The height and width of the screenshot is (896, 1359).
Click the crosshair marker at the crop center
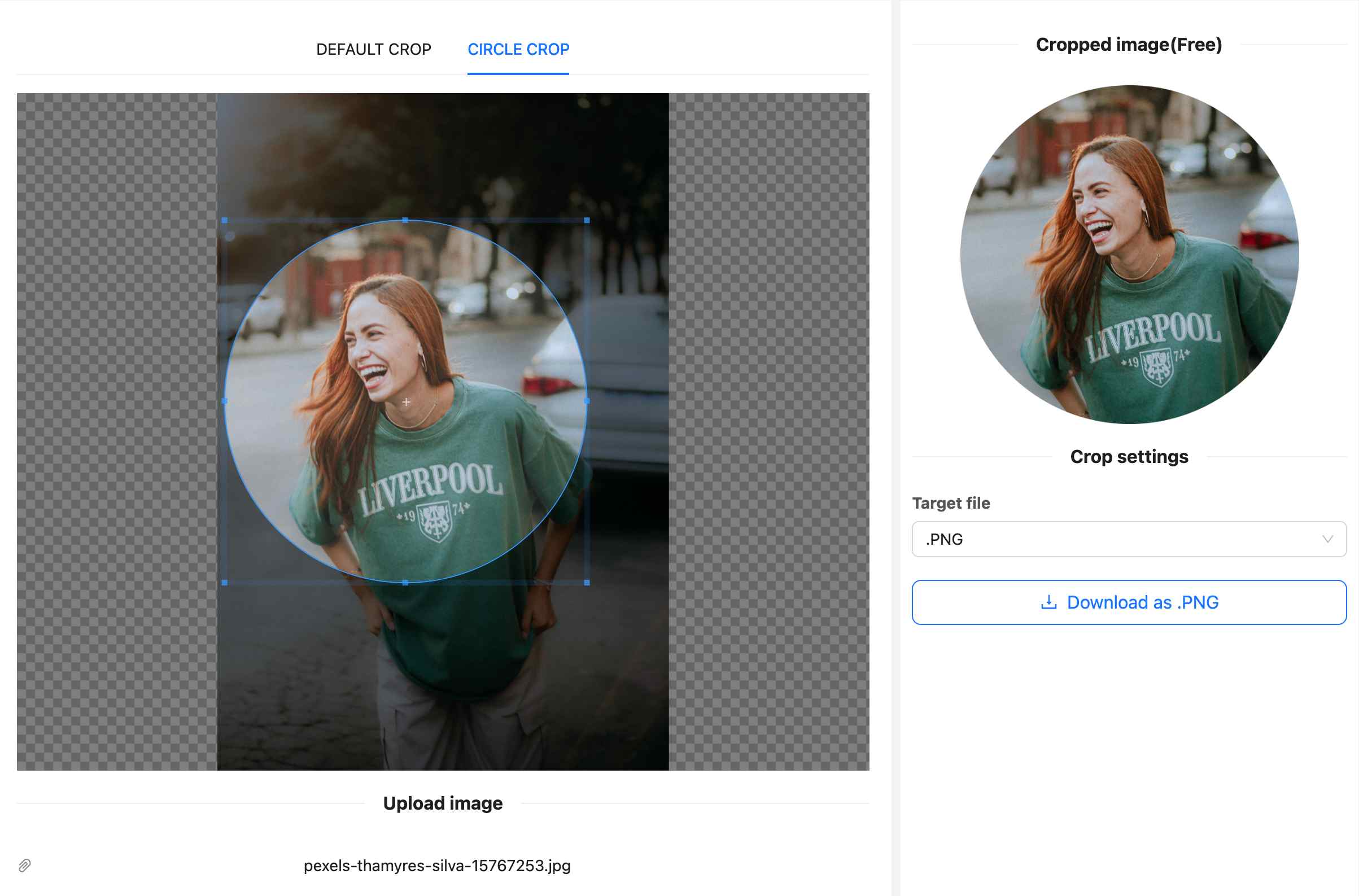(406, 402)
